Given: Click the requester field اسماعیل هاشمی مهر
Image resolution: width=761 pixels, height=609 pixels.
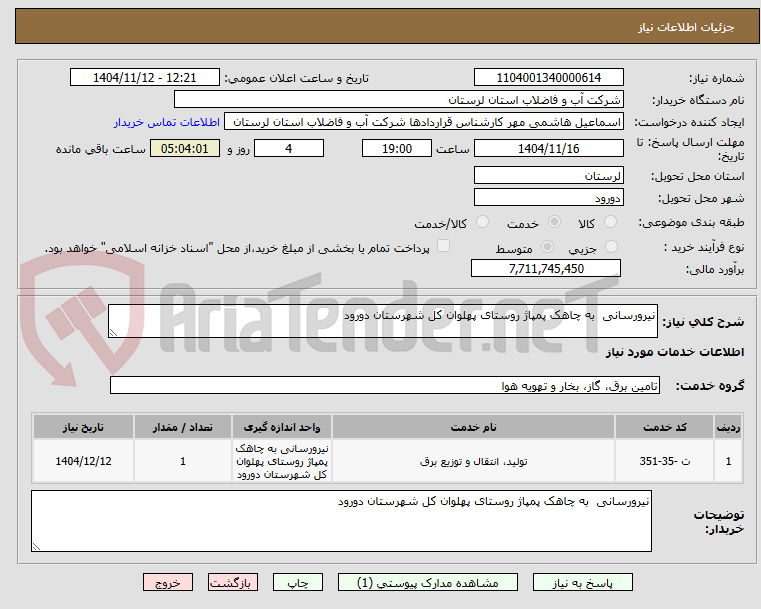Looking at the screenshot, I should tap(424, 122).
